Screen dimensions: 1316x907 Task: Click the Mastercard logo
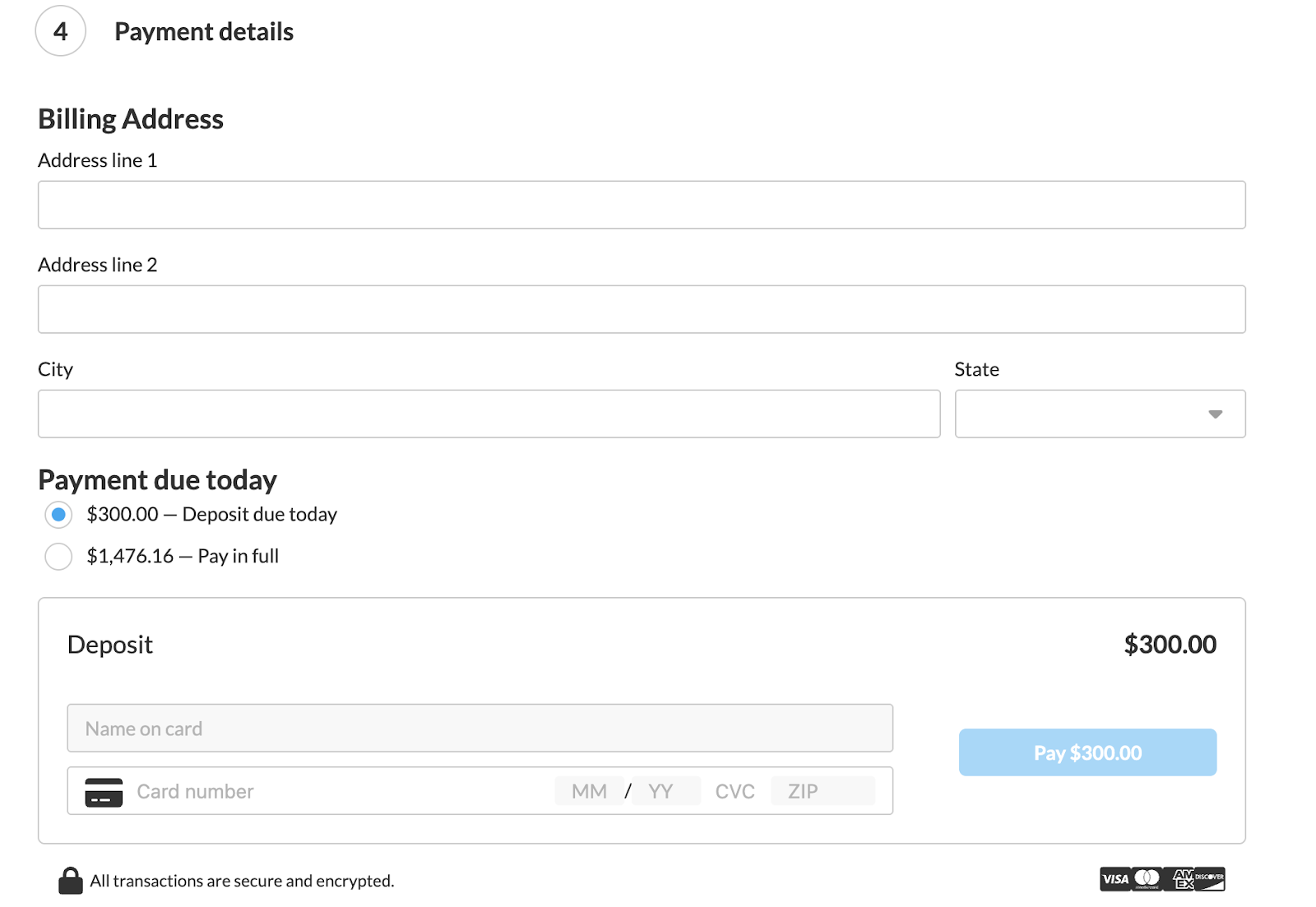pos(1147,879)
